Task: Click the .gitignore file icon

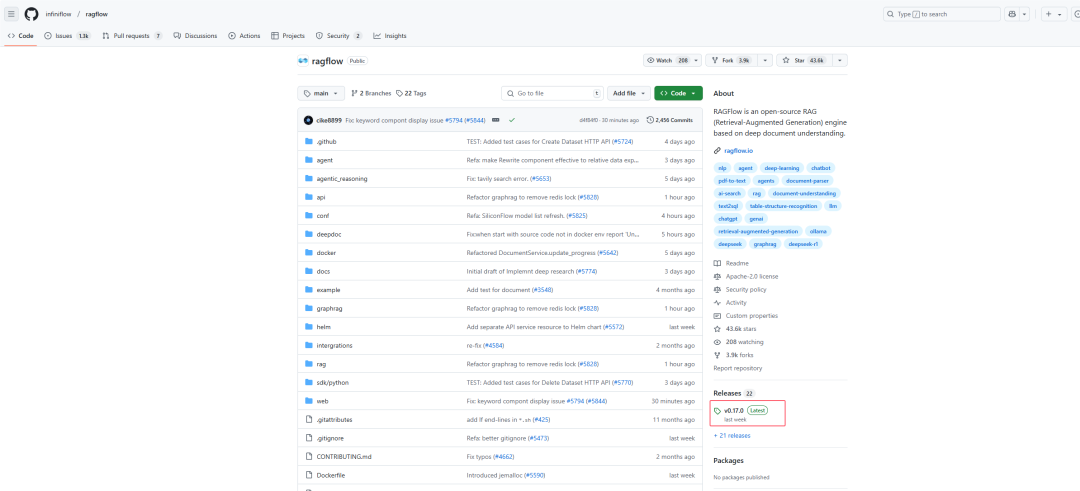Action: (x=309, y=438)
